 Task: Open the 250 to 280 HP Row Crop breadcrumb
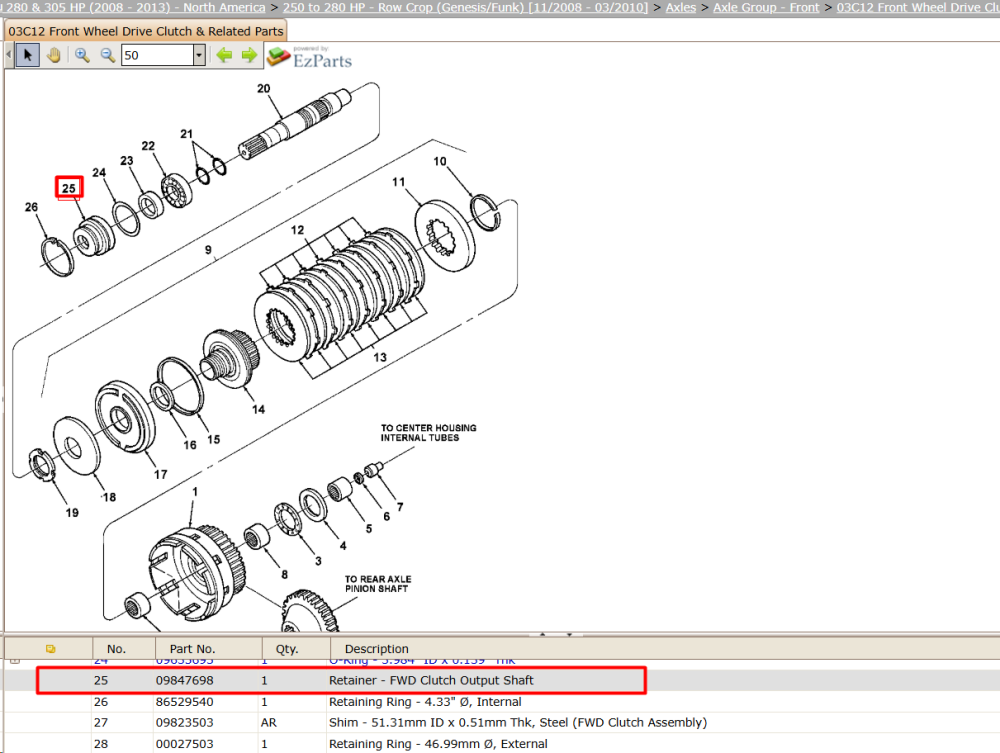465,8
